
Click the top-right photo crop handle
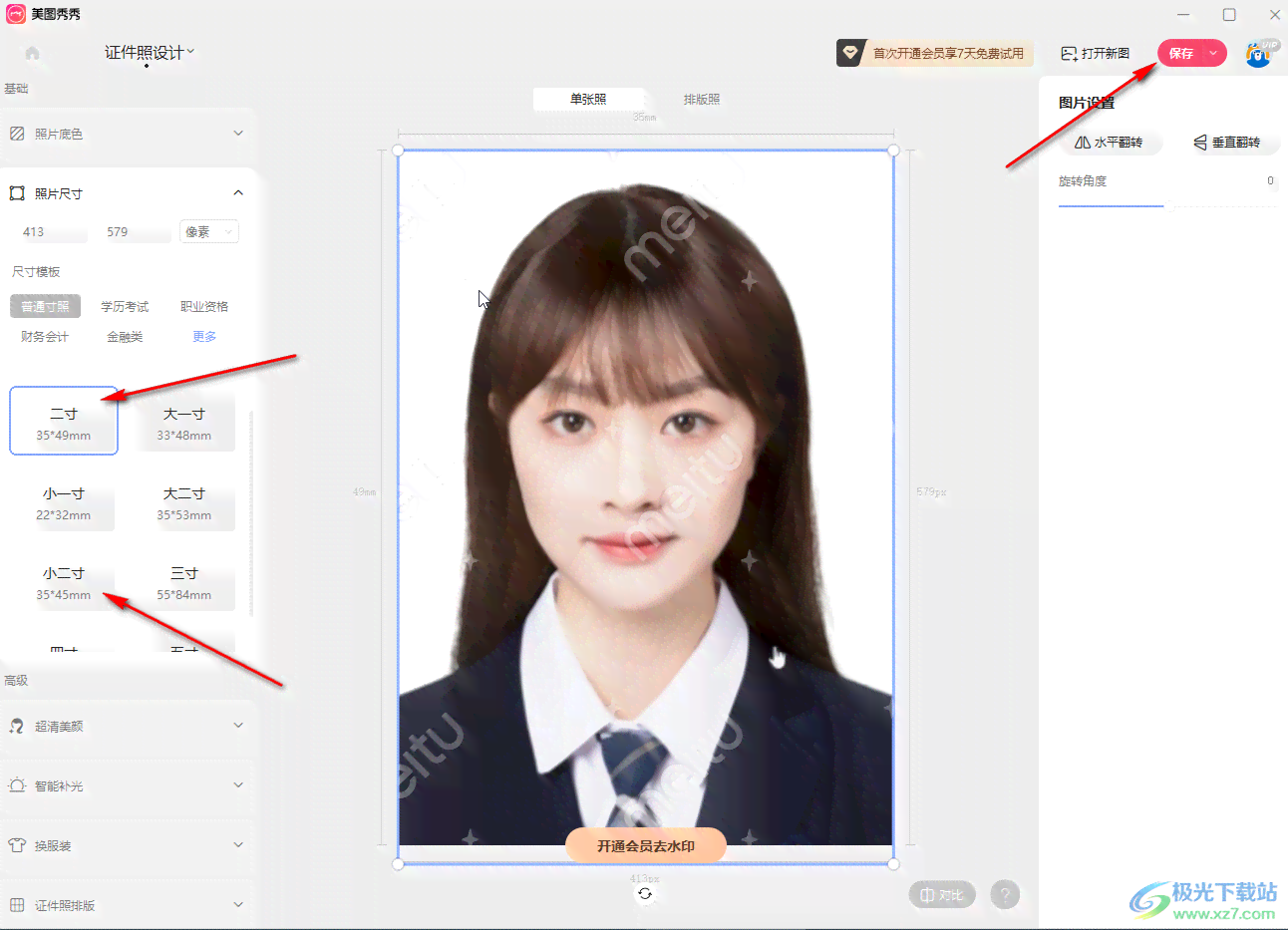pyautogui.click(x=894, y=151)
